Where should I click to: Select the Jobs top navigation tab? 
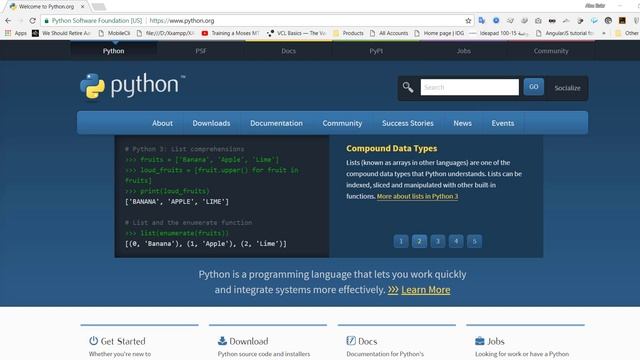tap(463, 51)
